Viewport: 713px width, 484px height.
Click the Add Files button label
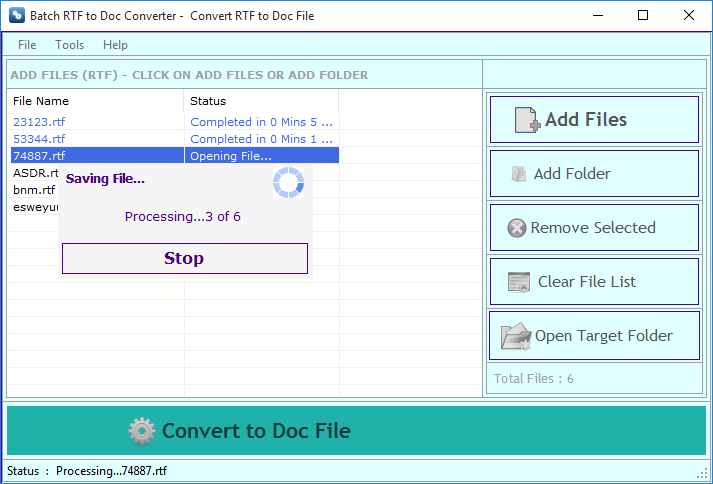586,120
